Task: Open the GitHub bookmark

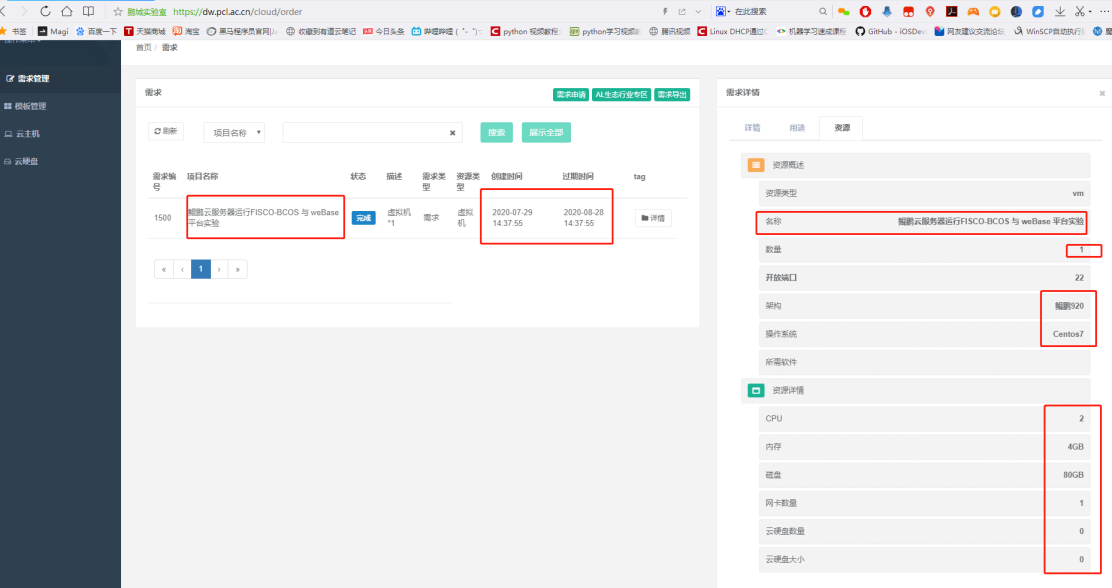Action: (890, 31)
